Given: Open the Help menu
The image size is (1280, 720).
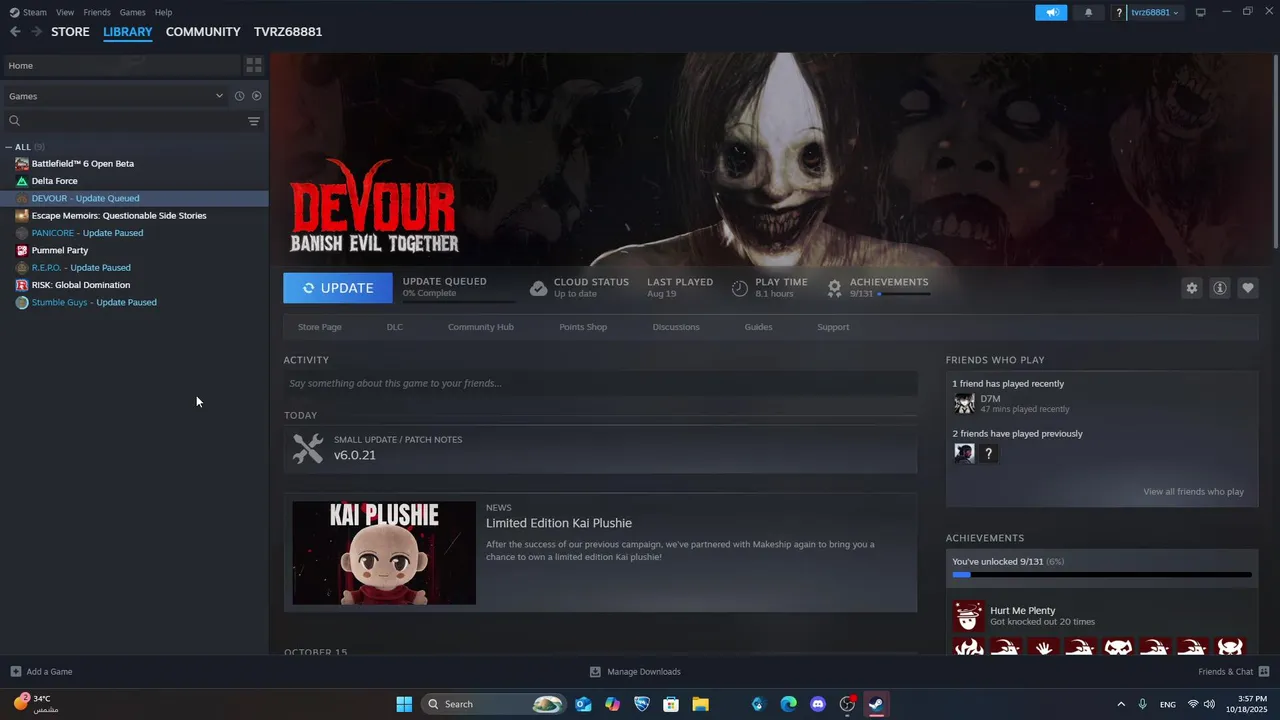Looking at the screenshot, I should coord(163,12).
